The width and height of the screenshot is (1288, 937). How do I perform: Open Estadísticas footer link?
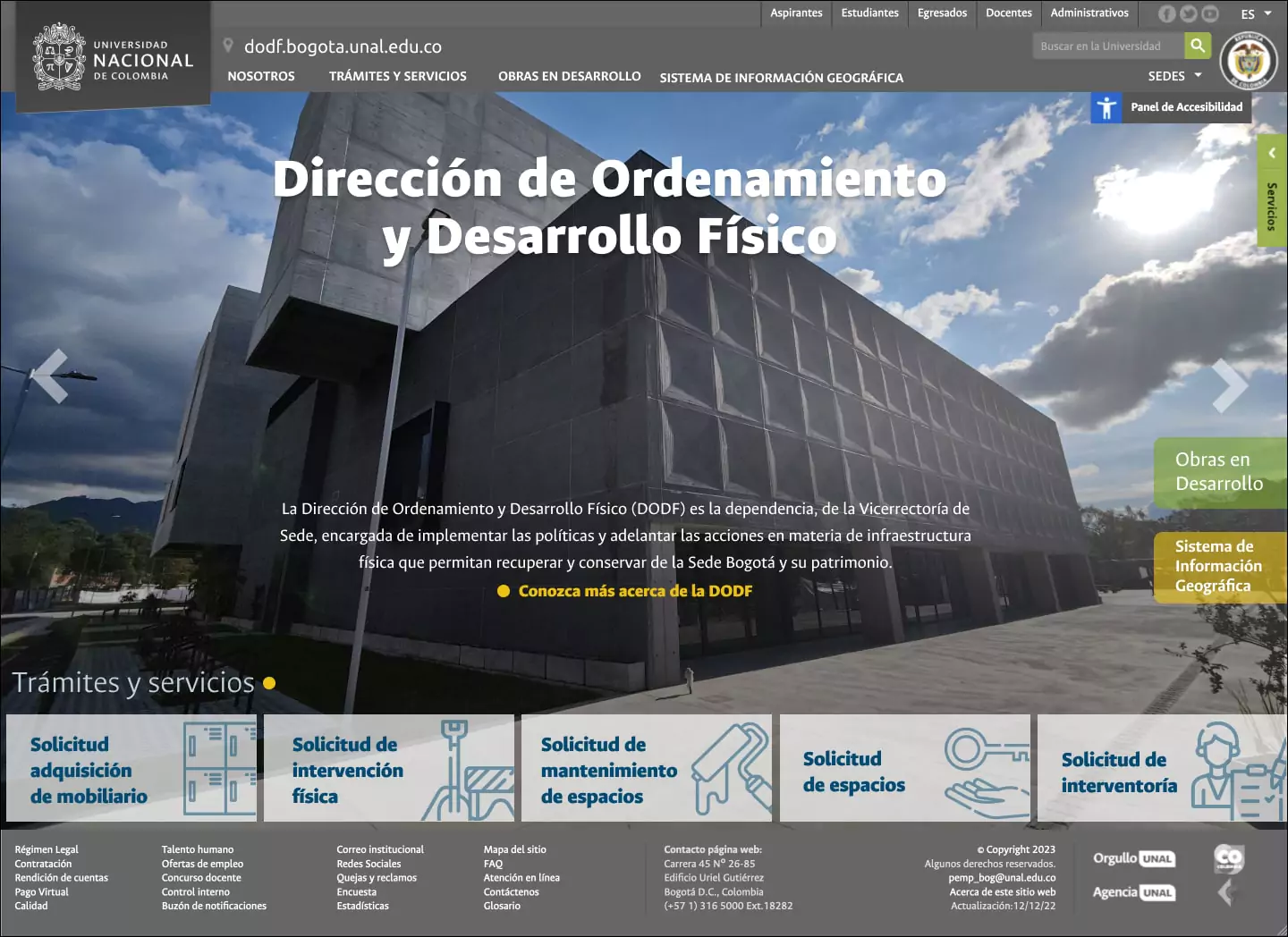point(363,906)
